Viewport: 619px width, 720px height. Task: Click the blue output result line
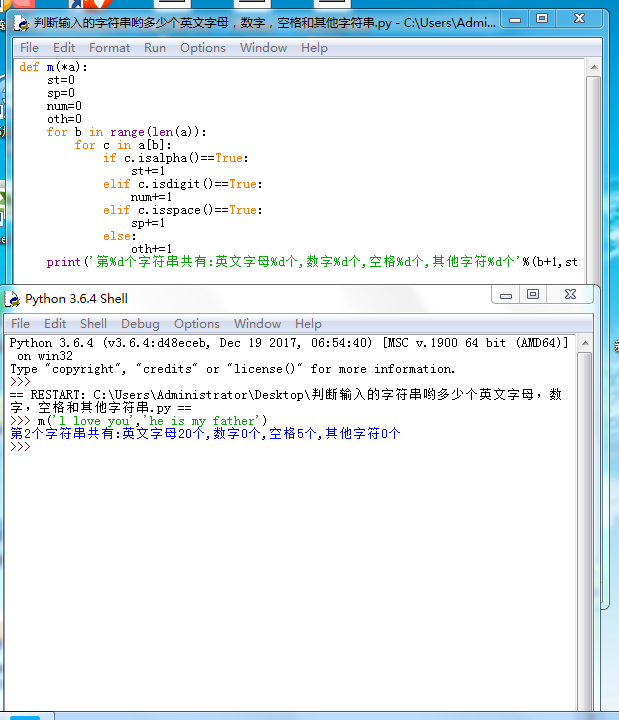(205, 433)
